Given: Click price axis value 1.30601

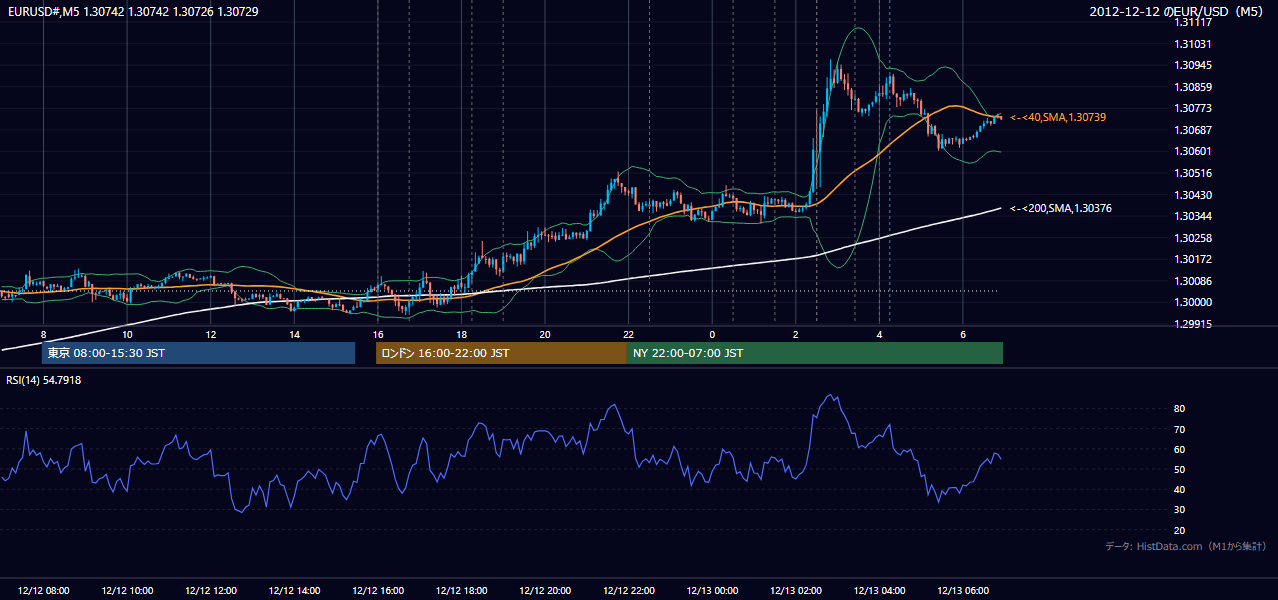Looking at the screenshot, I should [x=1193, y=151].
